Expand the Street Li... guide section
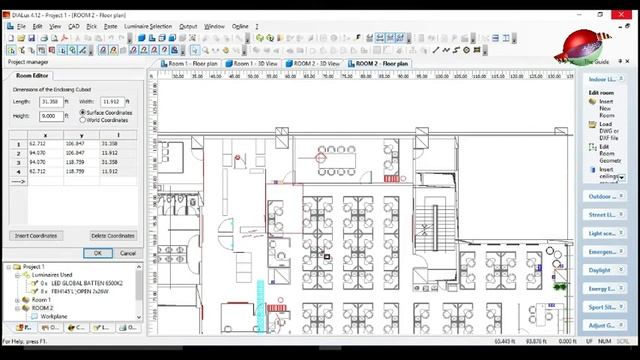This screenshot has width=640, height=360. [x=621, y=215]
